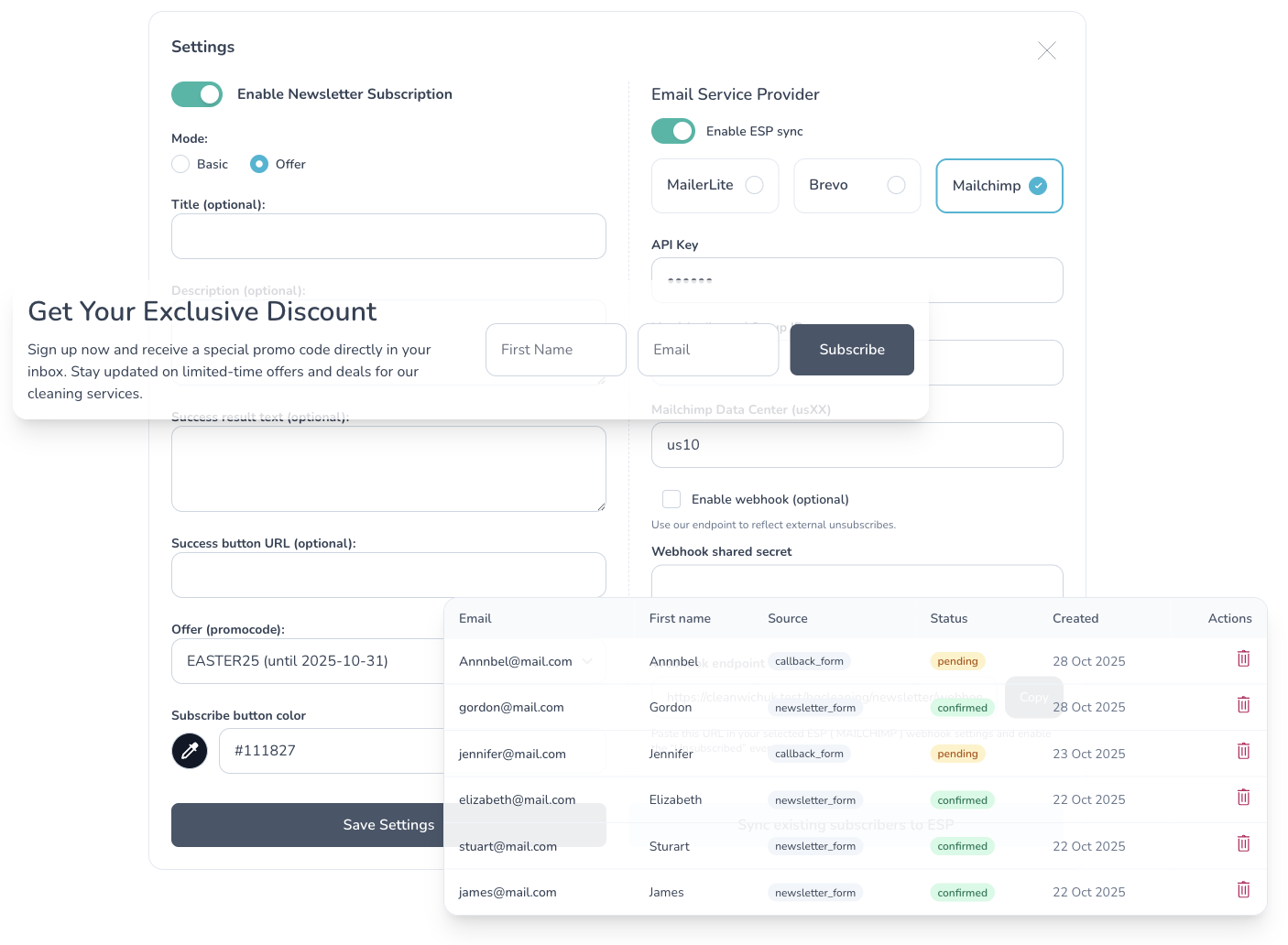Click the Email column header
1288x945 pixels.
coord(475,619)
